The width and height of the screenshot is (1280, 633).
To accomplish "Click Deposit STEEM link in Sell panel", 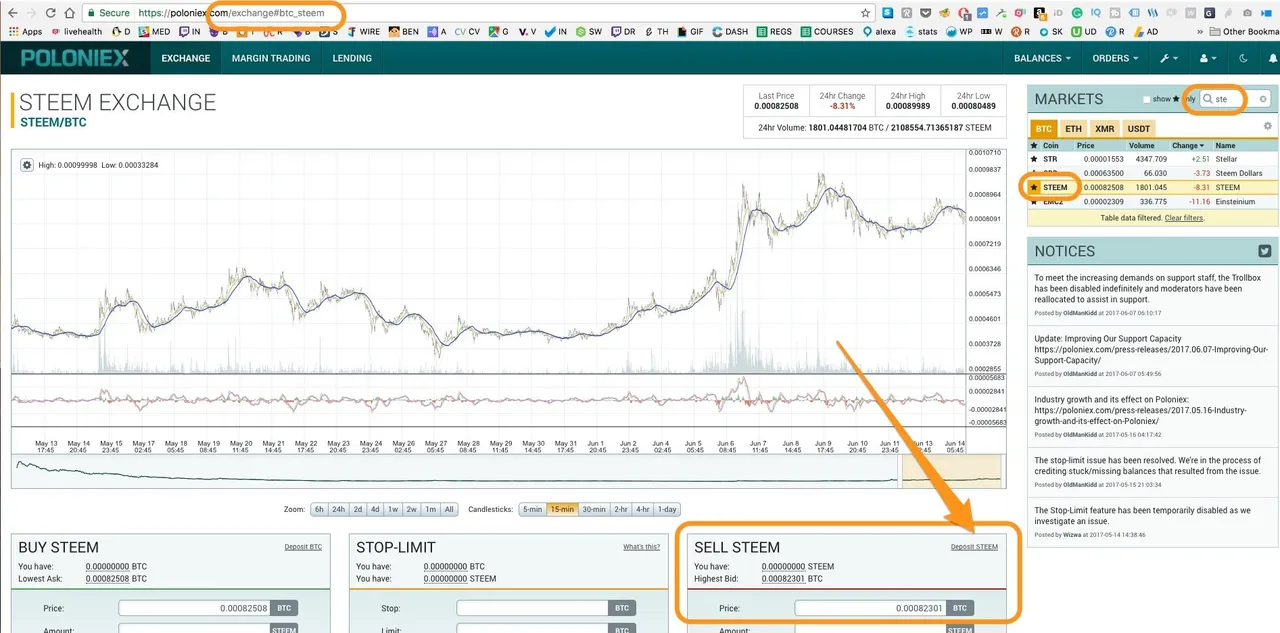I will [x=974, y=547].
